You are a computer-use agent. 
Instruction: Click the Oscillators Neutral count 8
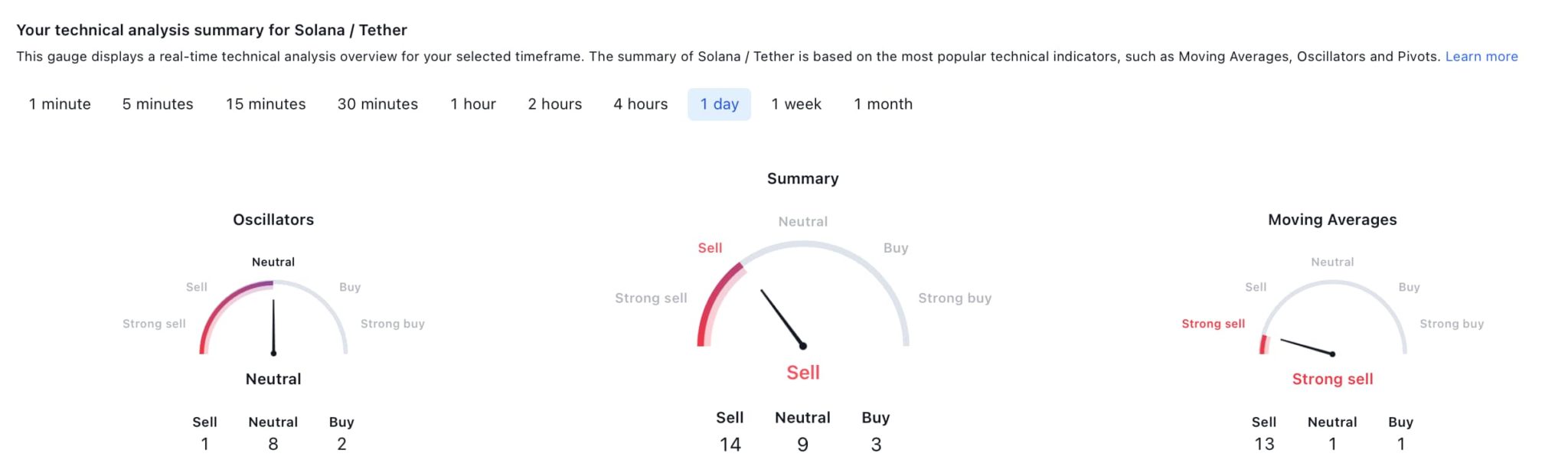coord(273,444)
